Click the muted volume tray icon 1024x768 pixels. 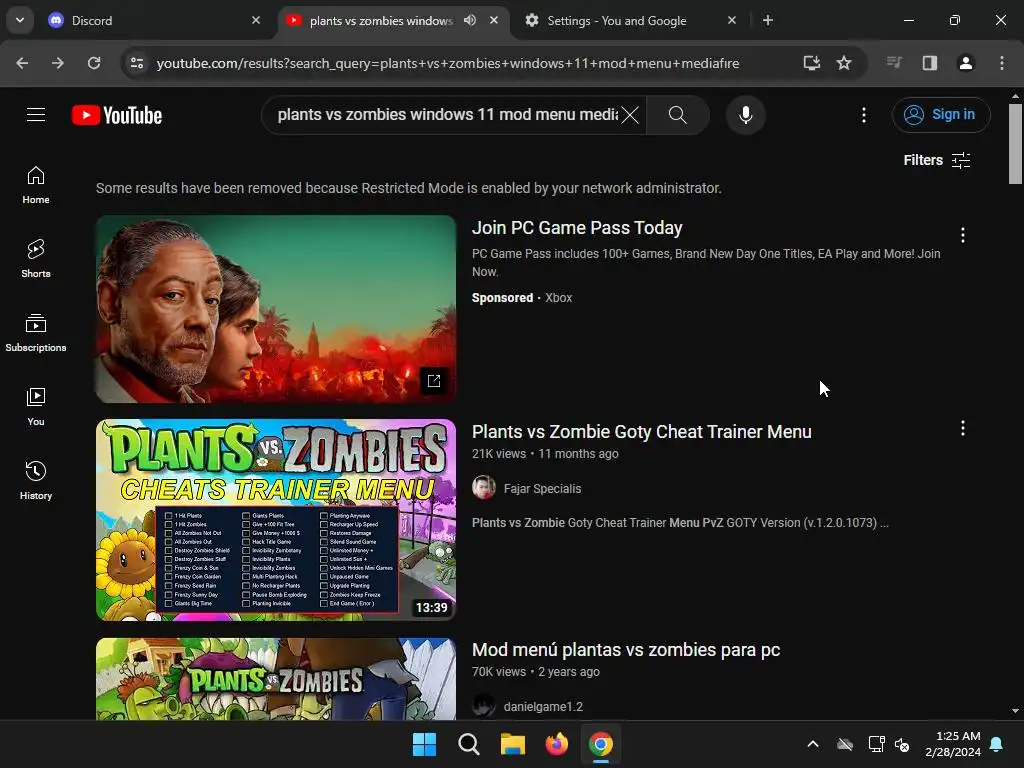click(902, 744)
